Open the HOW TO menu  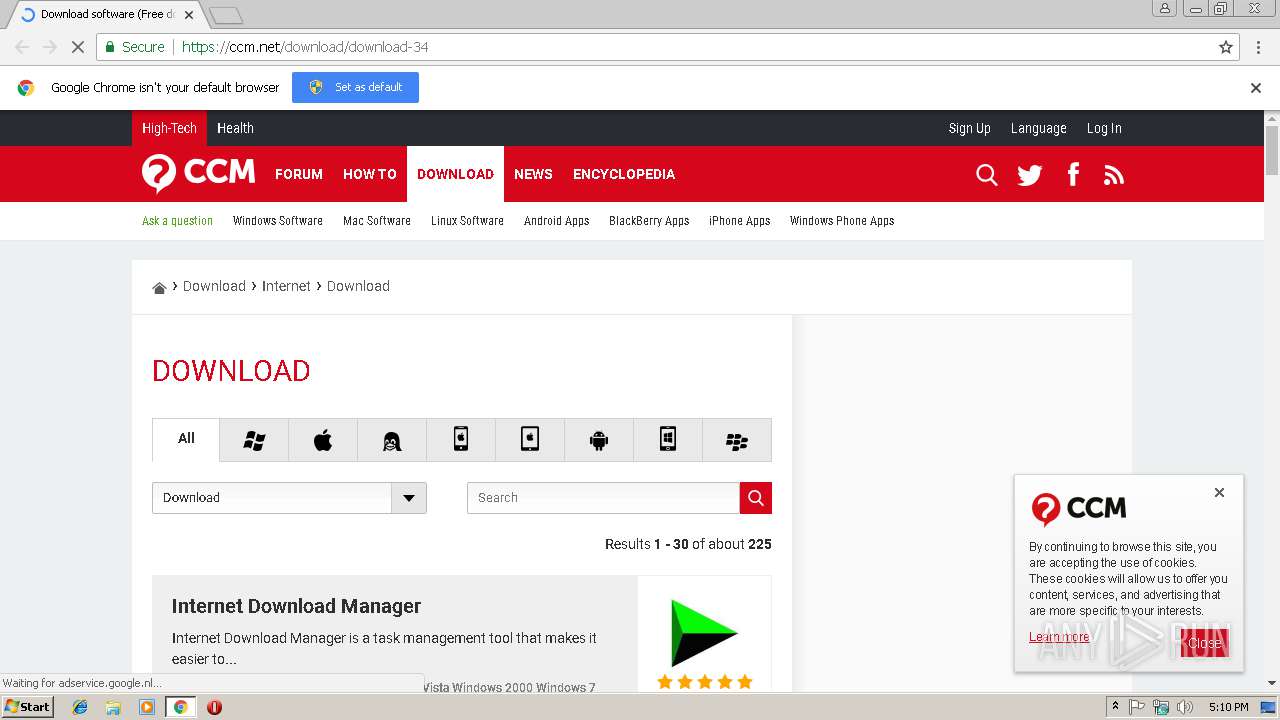(x=370, y=174)
